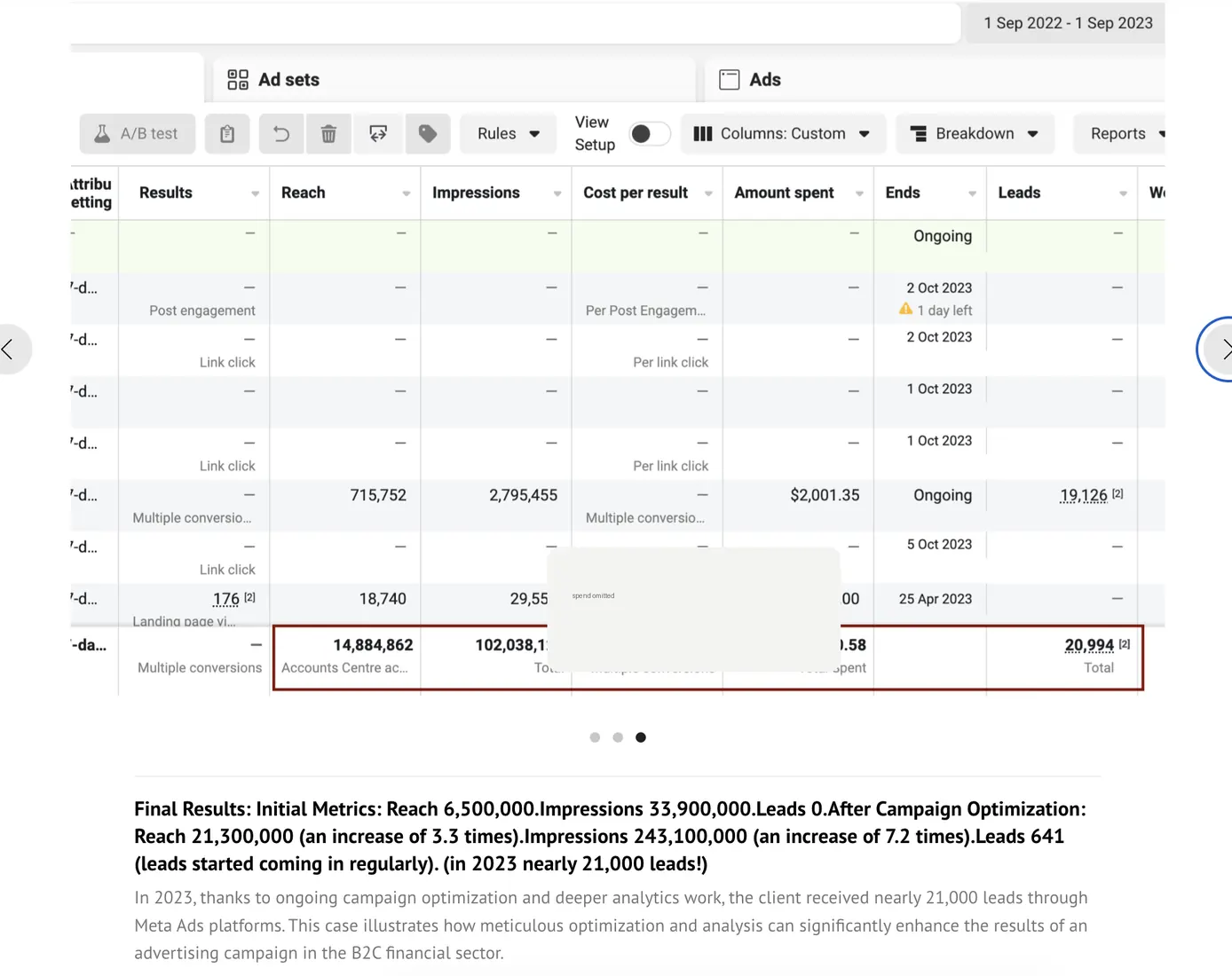Click the Per Post Engagem... cost label
Image resolution: width=1232 pixels, height=976 pixels.
tap(645, 311)
